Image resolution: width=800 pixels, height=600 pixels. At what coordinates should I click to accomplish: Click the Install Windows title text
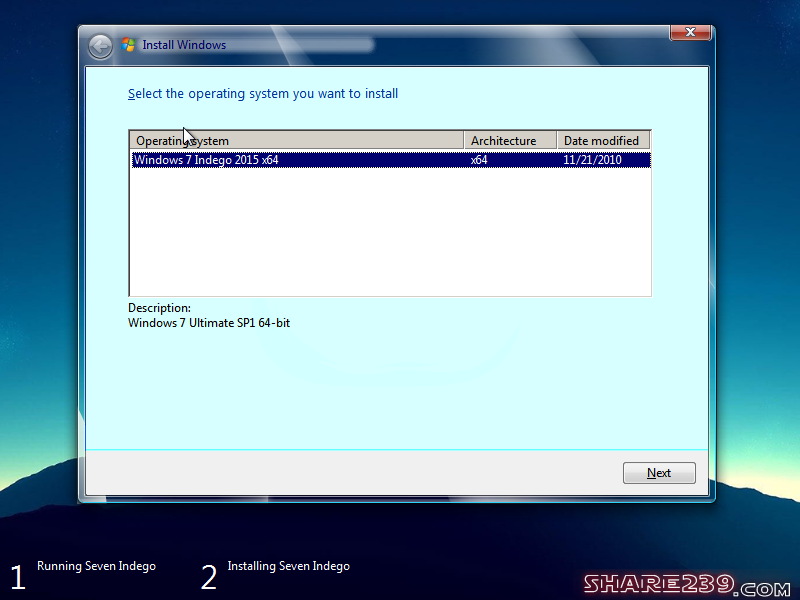point(184,45)
